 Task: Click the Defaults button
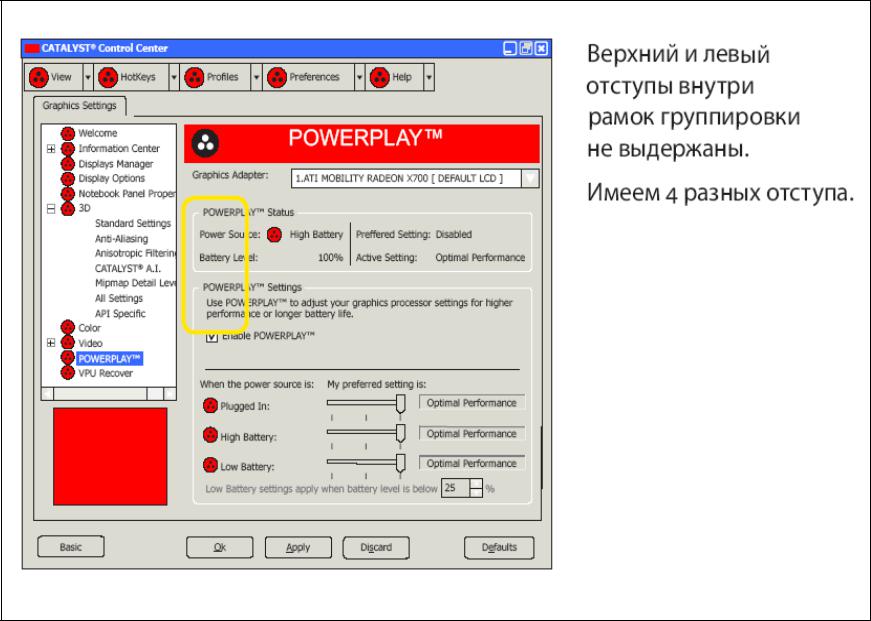499,547
